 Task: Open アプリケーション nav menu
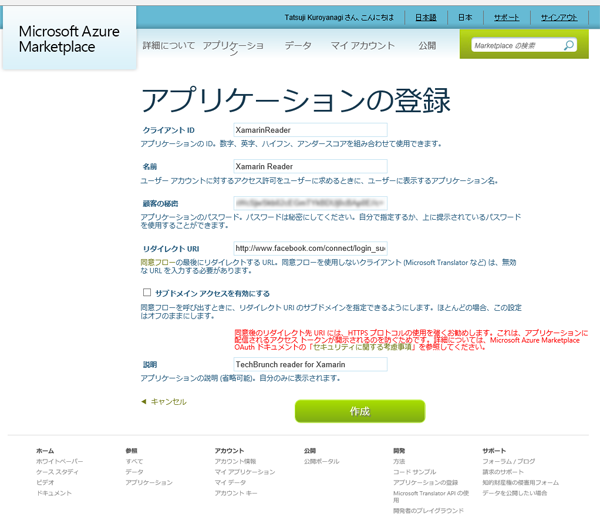pos(233,47)
